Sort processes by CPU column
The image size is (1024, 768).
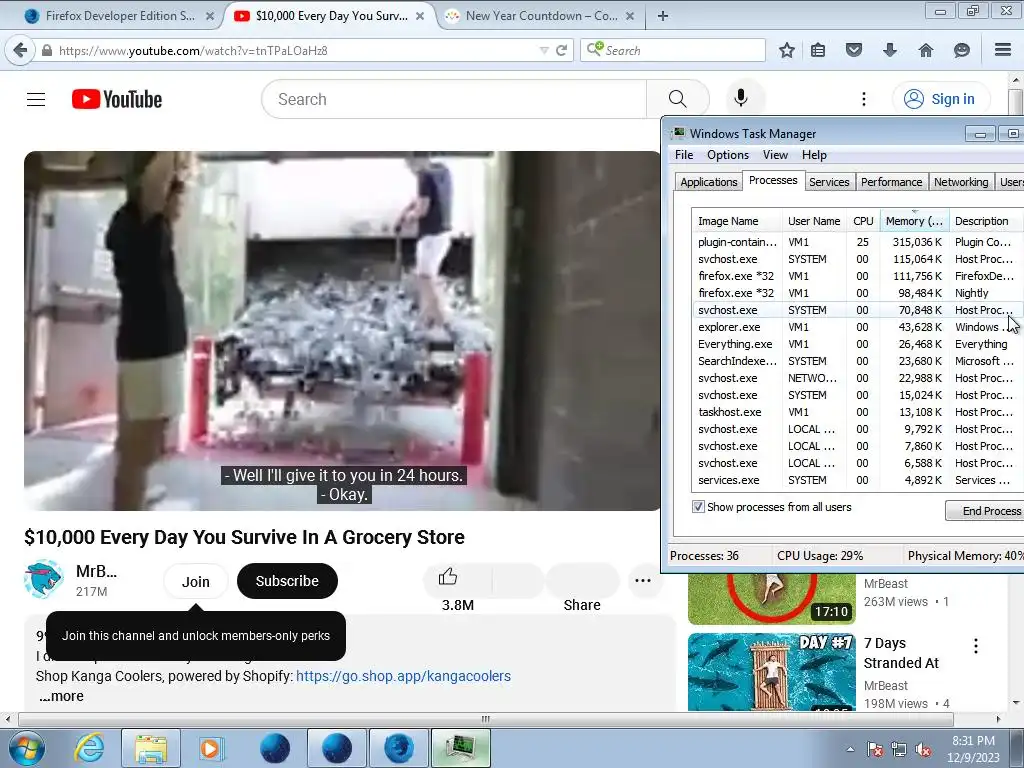click(x=863, y=221)
